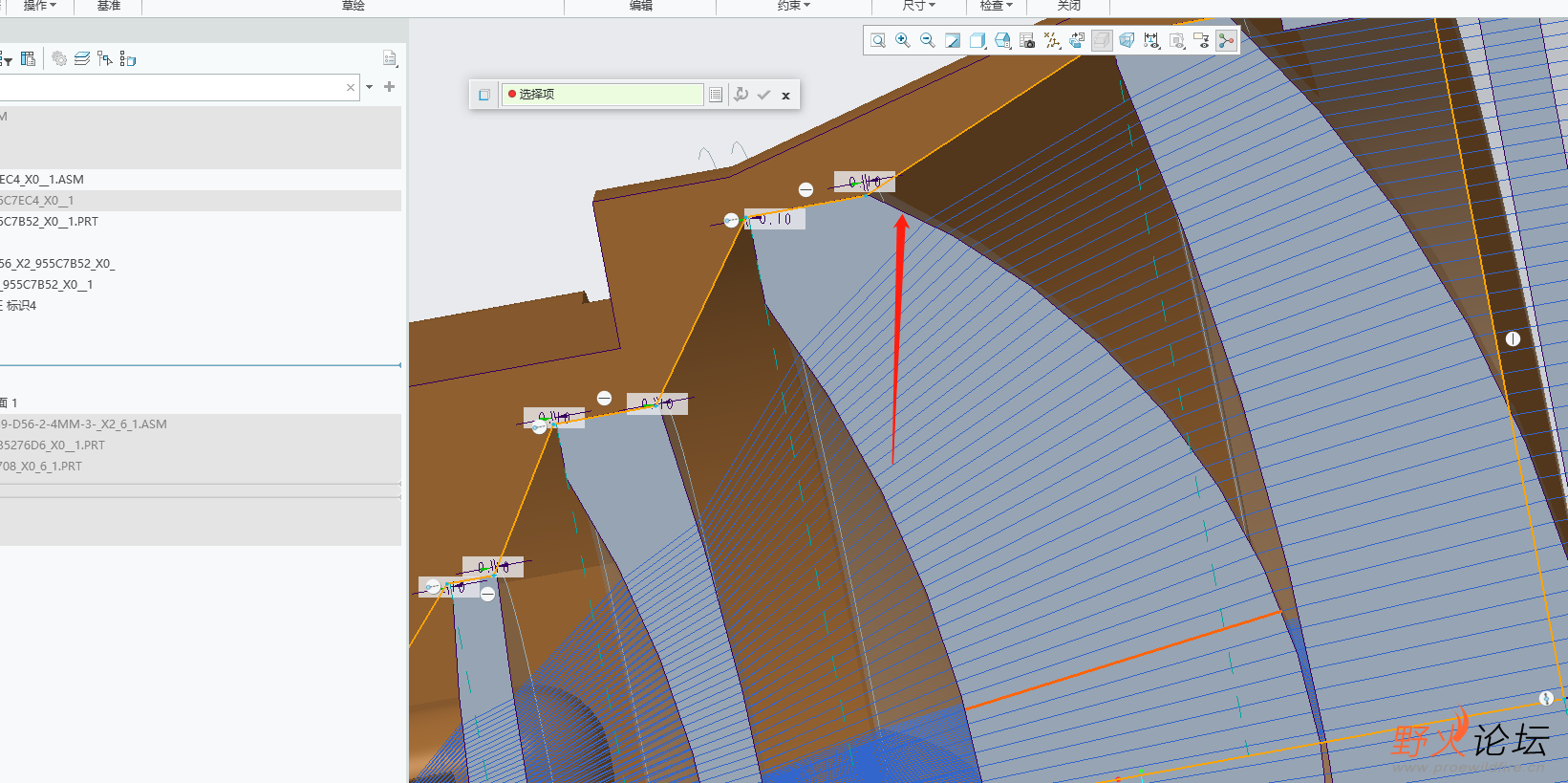Click the Zoom Out magnifier icon
1568x783 pixels.
(x=928, y=40)
